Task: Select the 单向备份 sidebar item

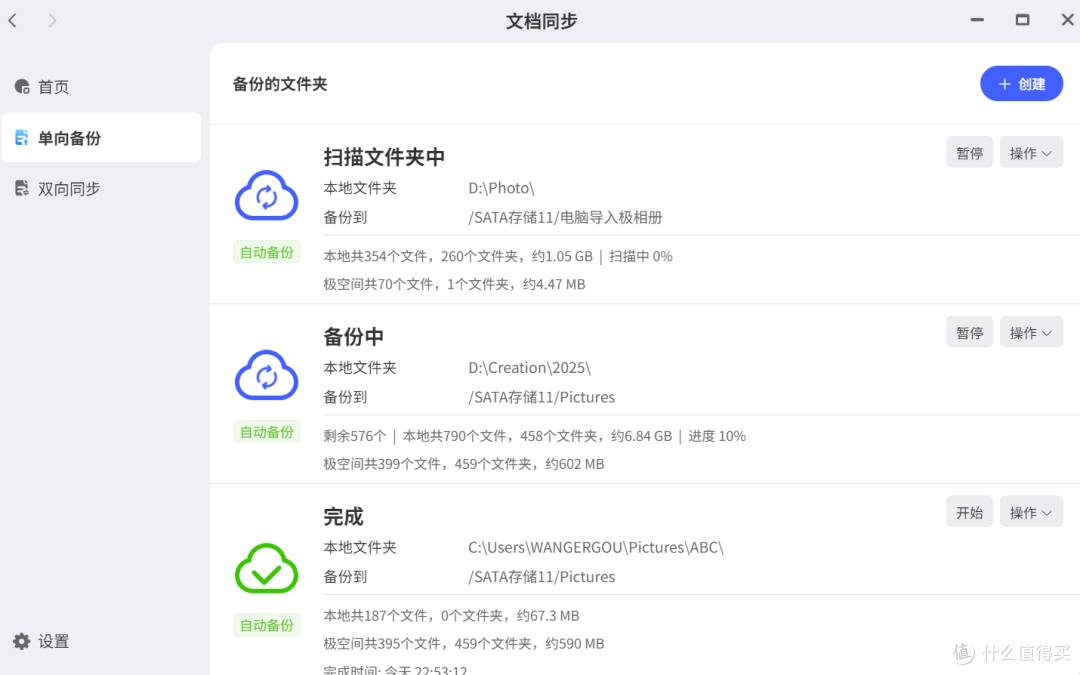Action: pos(101,138)
